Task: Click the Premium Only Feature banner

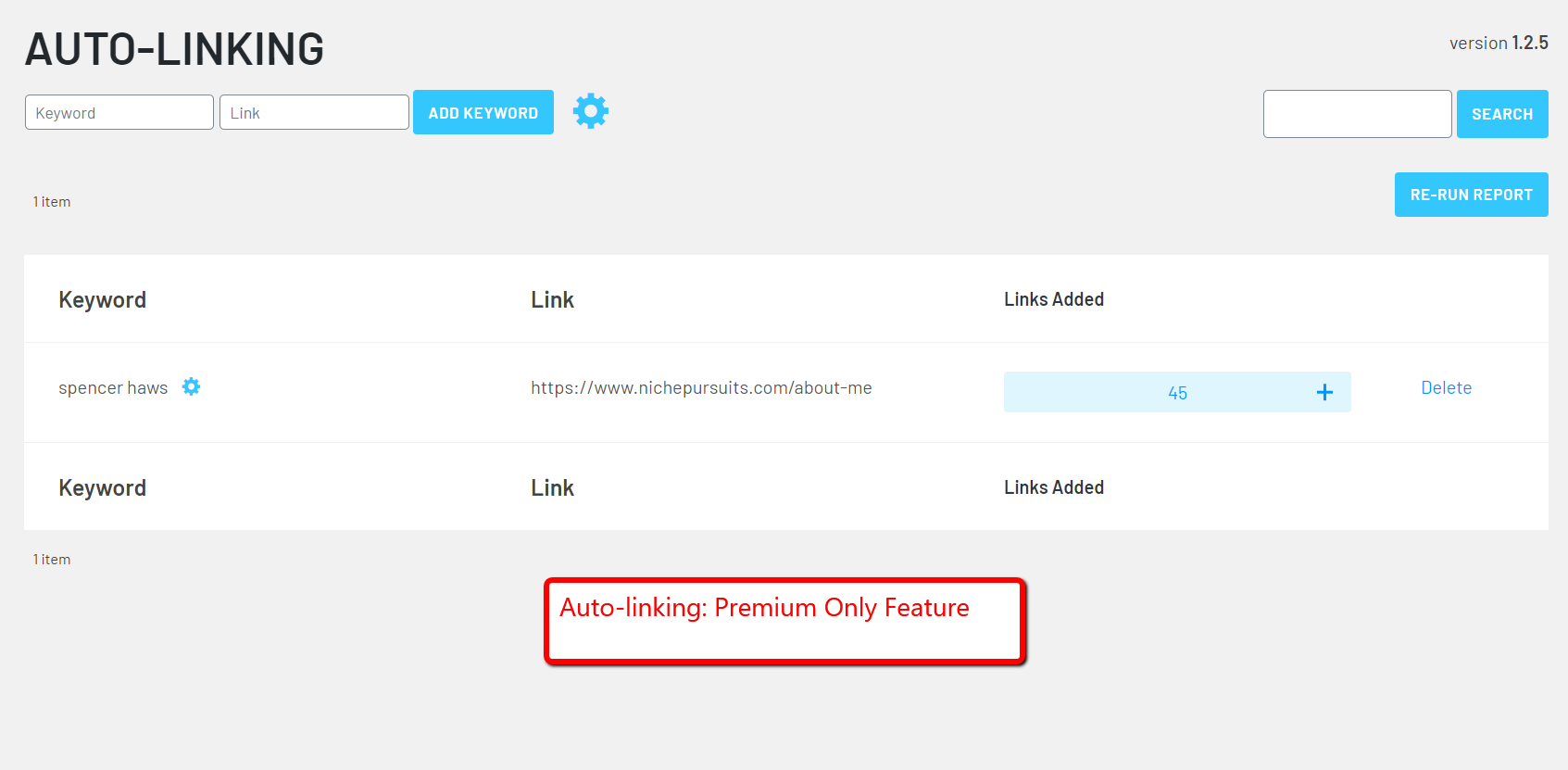Action: click(x=784, y=621)
